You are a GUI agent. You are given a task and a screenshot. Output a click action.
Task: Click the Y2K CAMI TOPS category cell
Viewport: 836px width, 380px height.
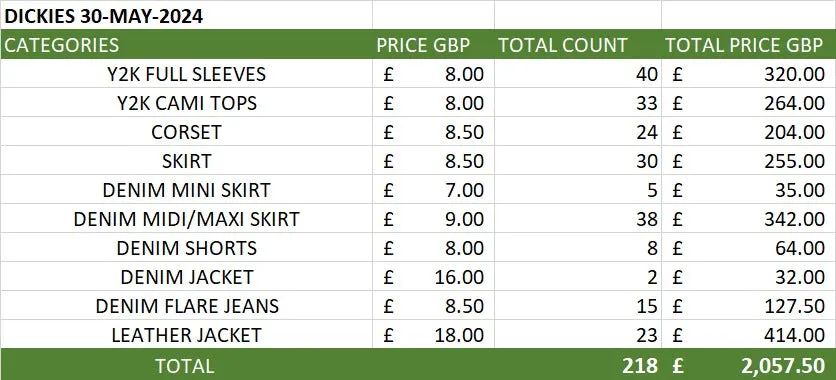pos(186,102)
